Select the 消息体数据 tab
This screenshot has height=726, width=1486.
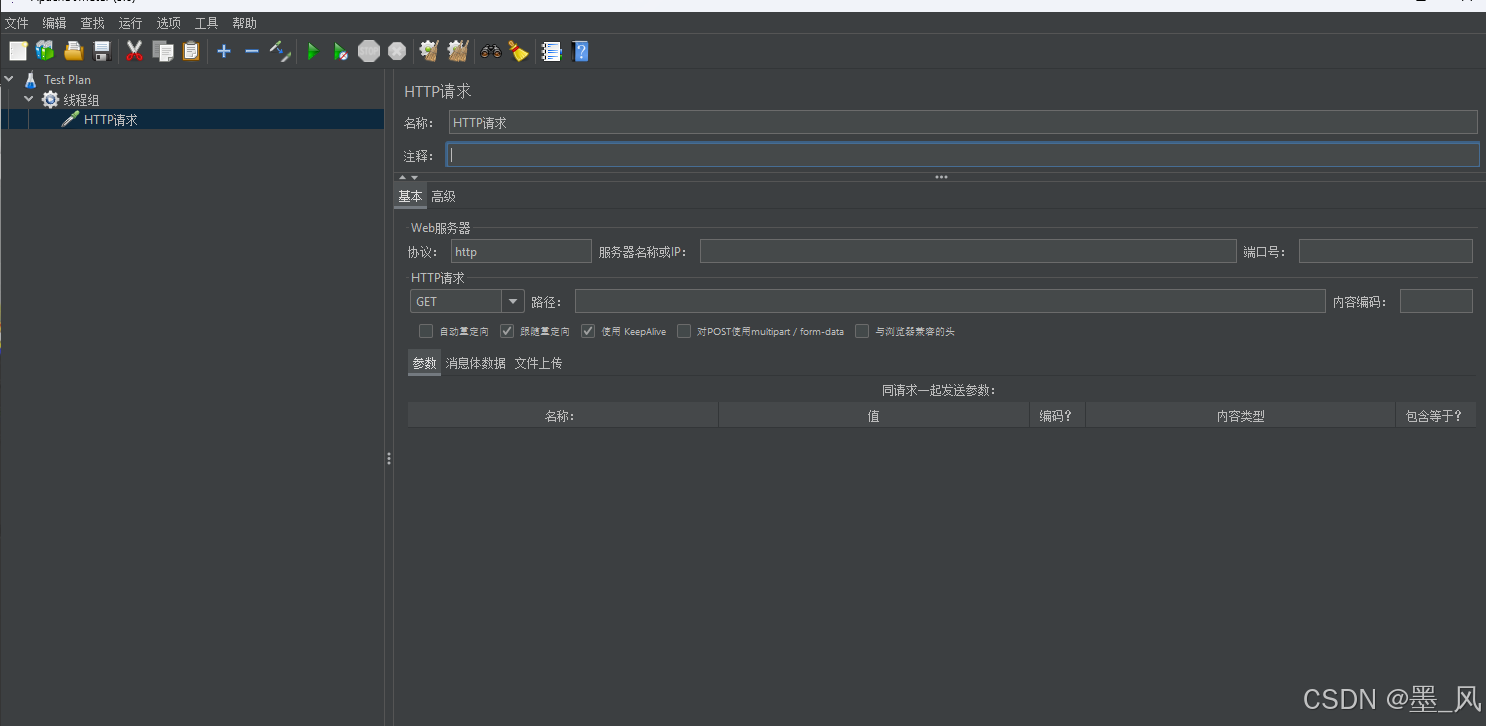475,363
